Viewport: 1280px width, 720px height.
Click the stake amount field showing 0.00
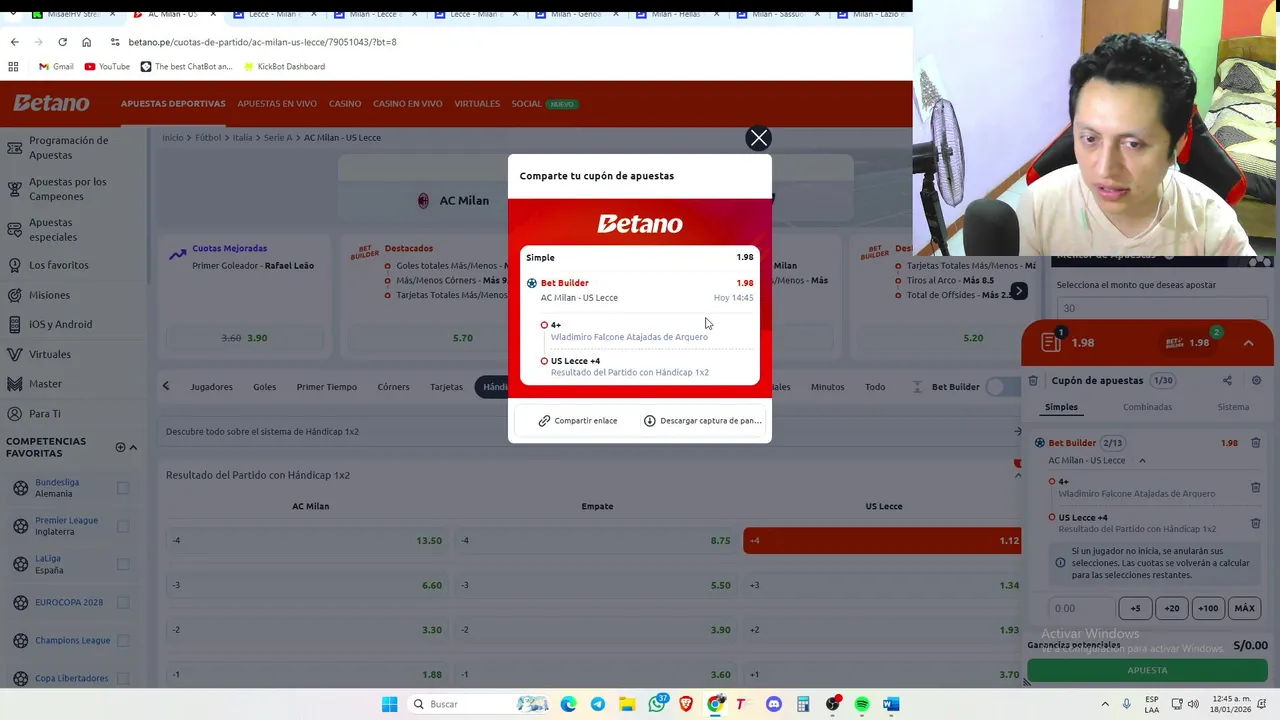[x=1081, y=608]
